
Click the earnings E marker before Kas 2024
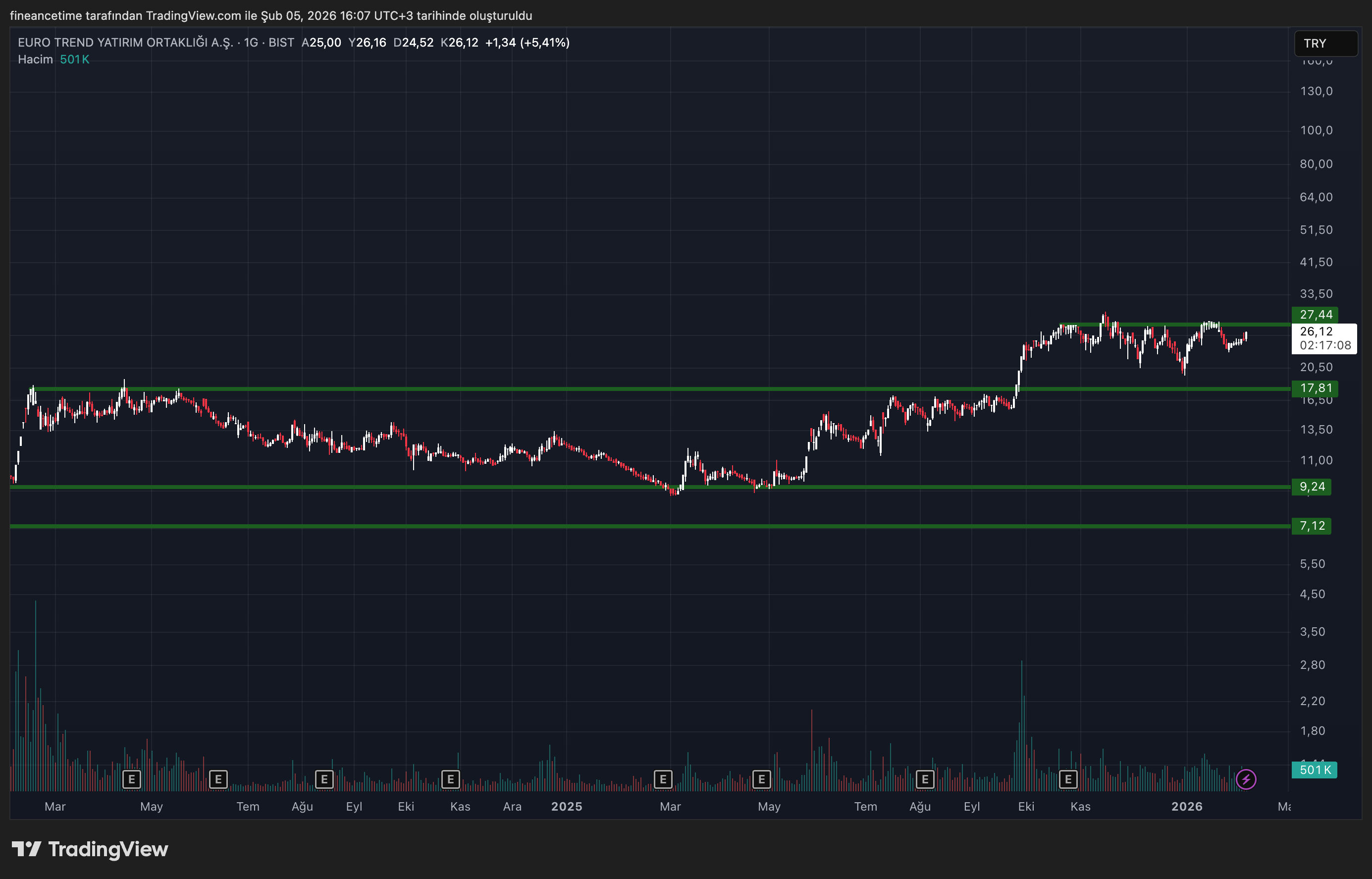tap(451, 779)
